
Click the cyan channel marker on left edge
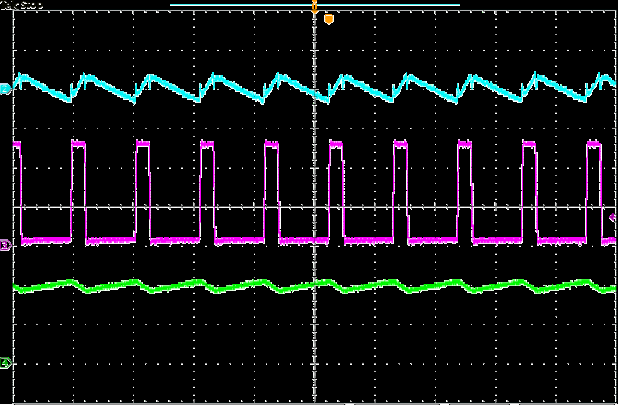tap(5, 89)
